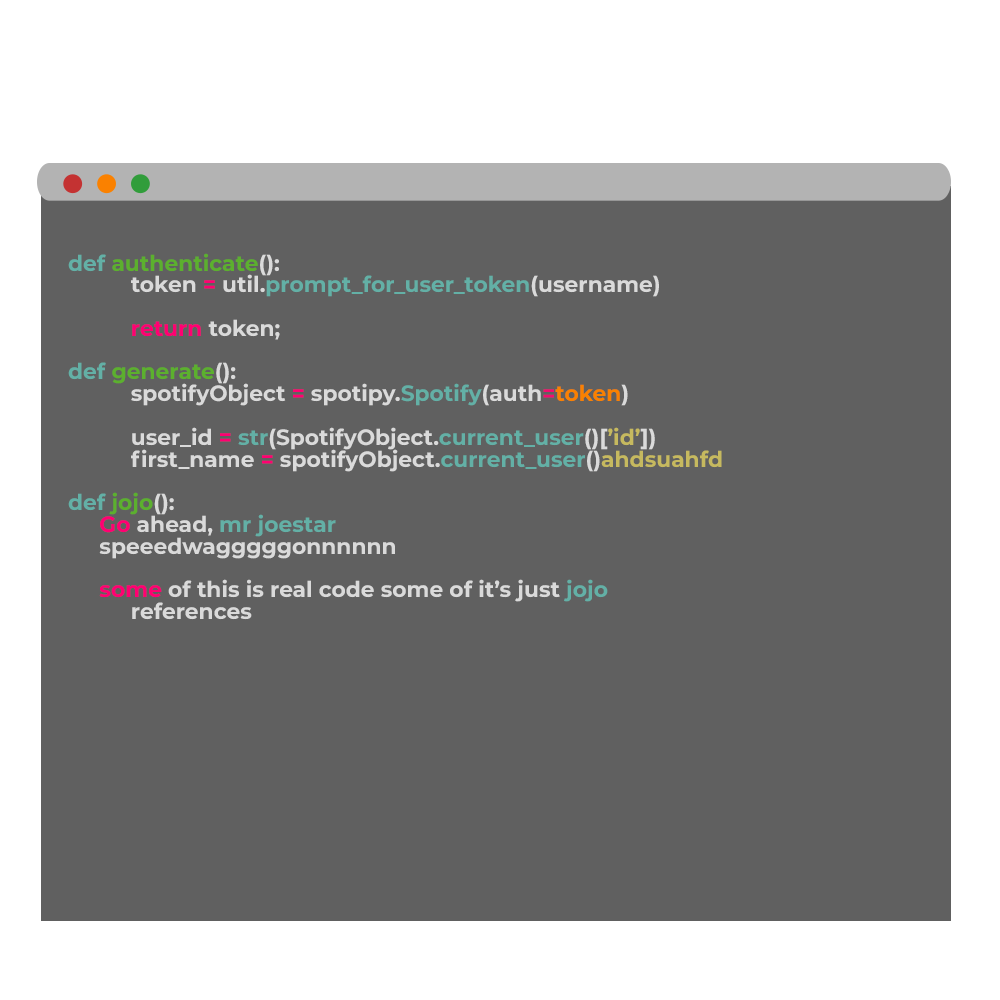Click the 'def jojo():' line
Viewport: 1000px width, 1000px height.
pos(121,503)
